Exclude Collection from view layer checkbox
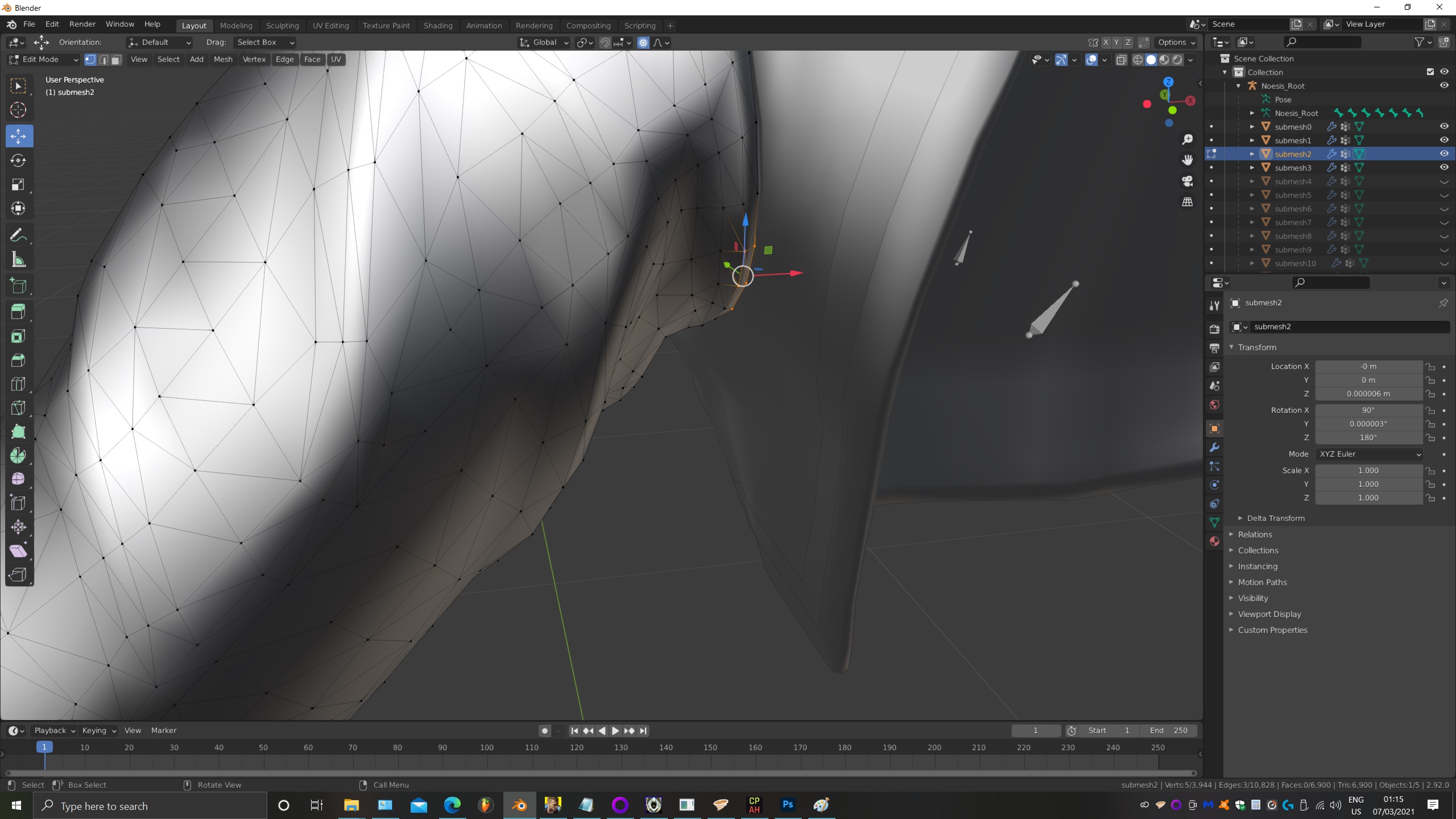Screen dimensions: 1456x819 (1430, 72)
